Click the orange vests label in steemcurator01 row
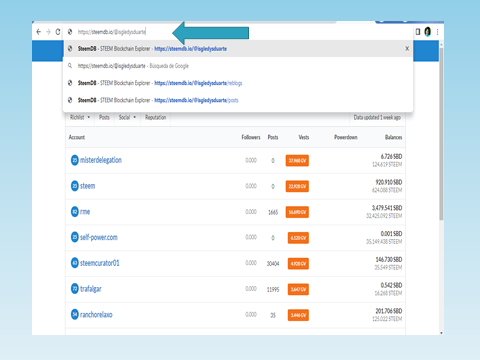Image resolution: width=480 pixels, height=360 pixels. coord(298,263)
